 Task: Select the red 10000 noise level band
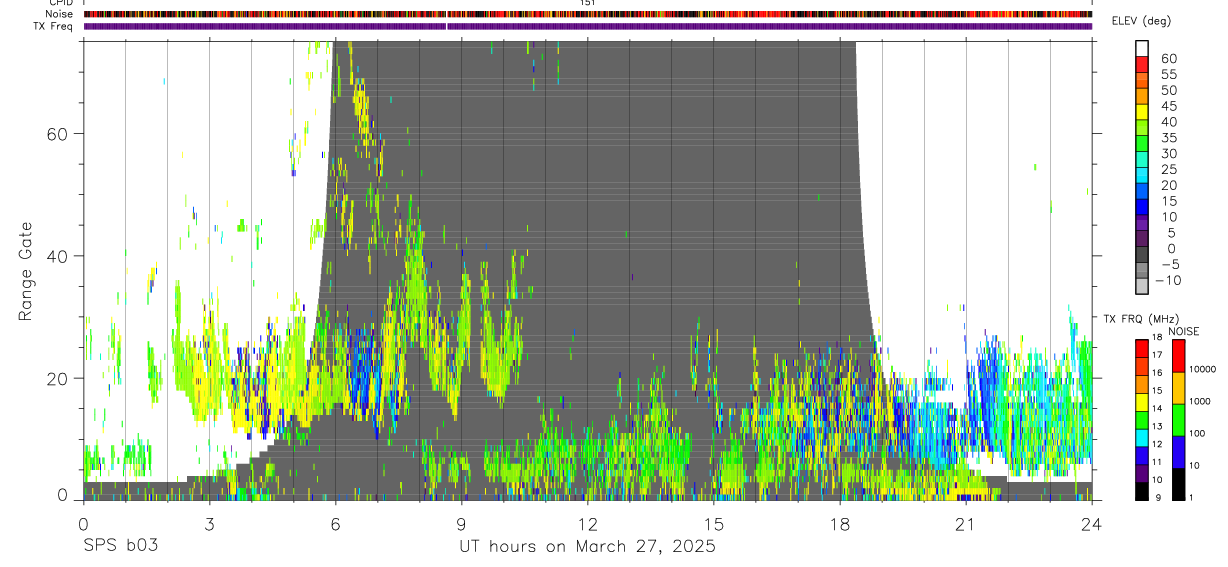click(x=1178, y=356)
